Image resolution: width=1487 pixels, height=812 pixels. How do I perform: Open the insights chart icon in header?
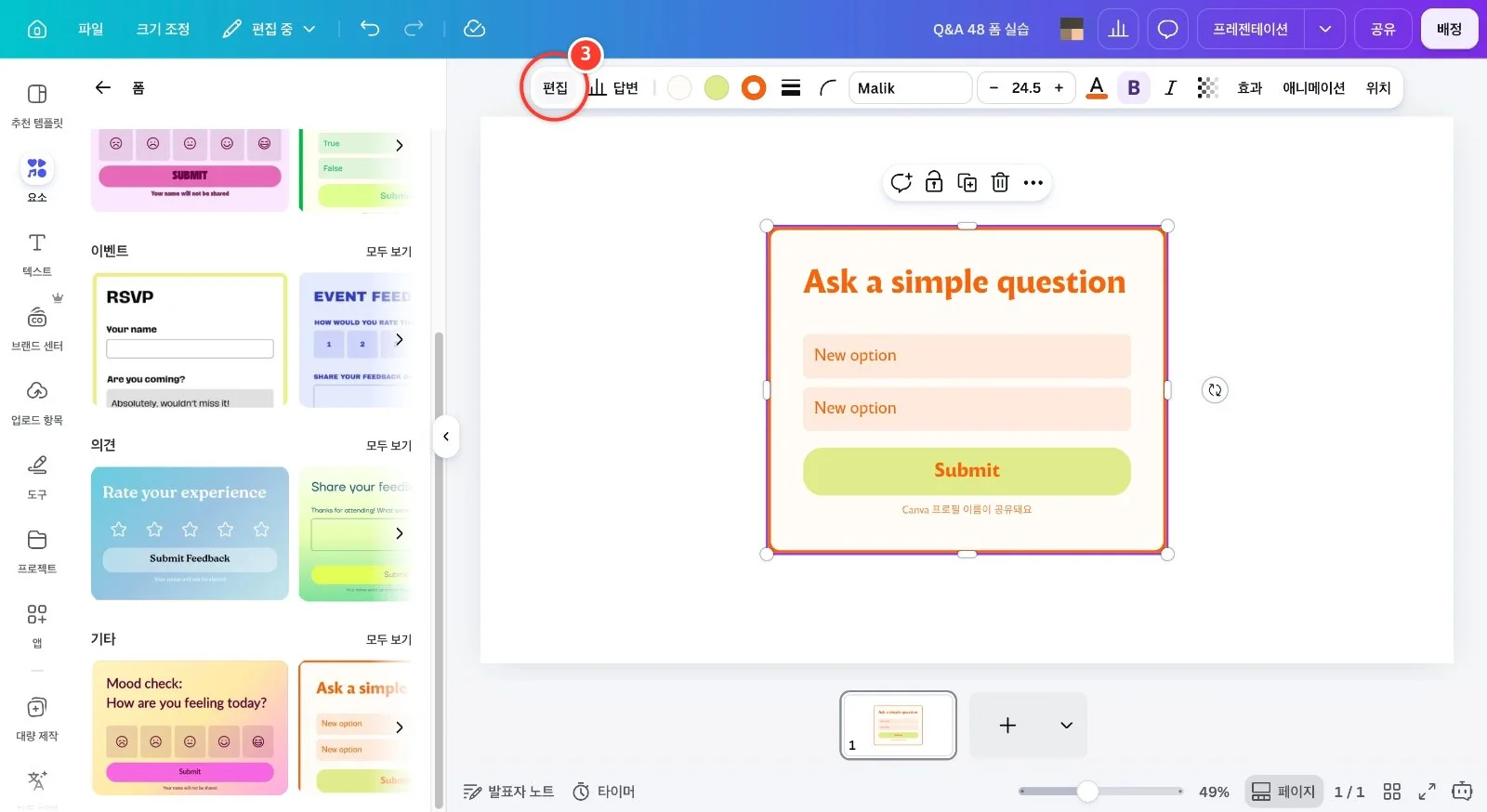[x=1118, y=29]
